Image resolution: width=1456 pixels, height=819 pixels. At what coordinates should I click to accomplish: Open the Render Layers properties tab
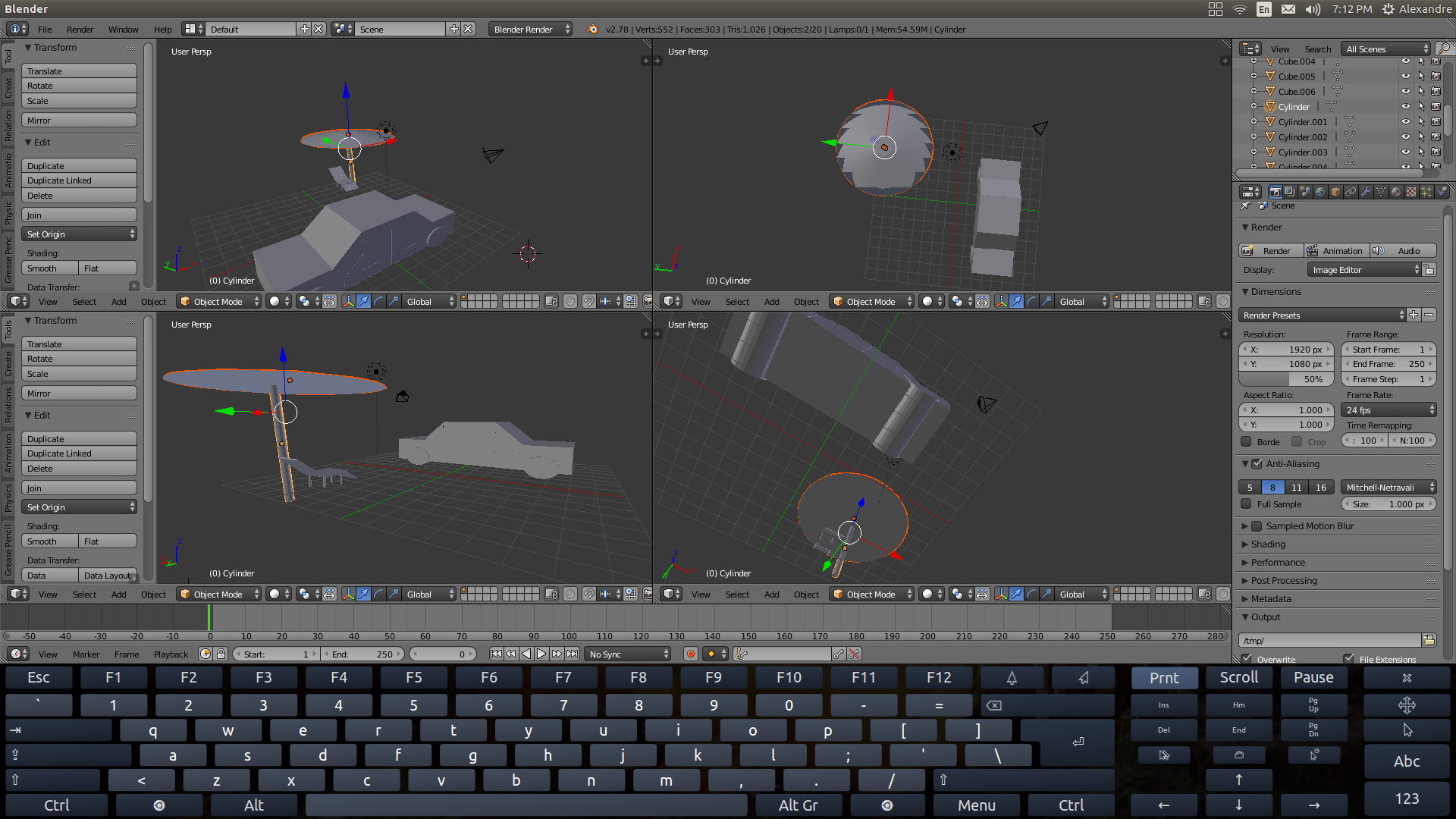1290,192
